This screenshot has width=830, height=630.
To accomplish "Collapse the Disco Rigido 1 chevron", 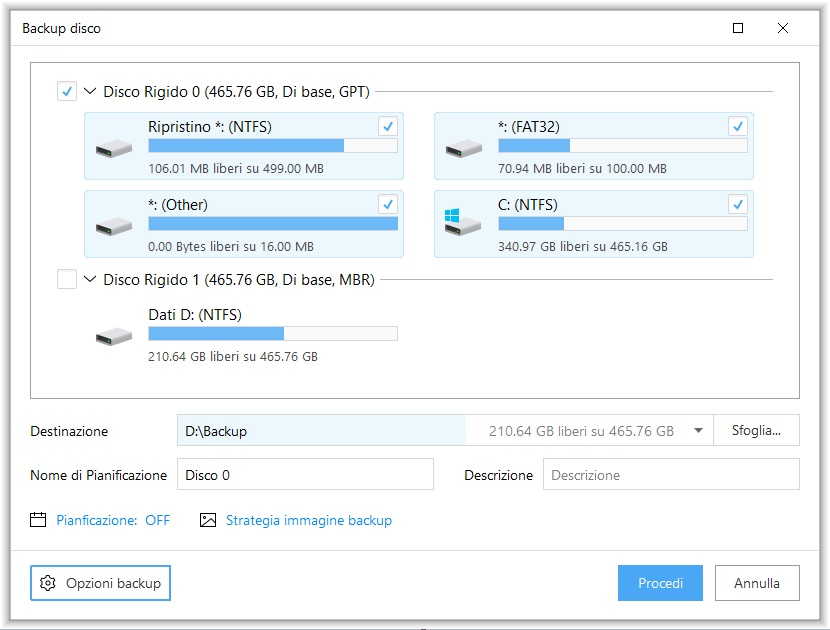I will tap(90, 280).
